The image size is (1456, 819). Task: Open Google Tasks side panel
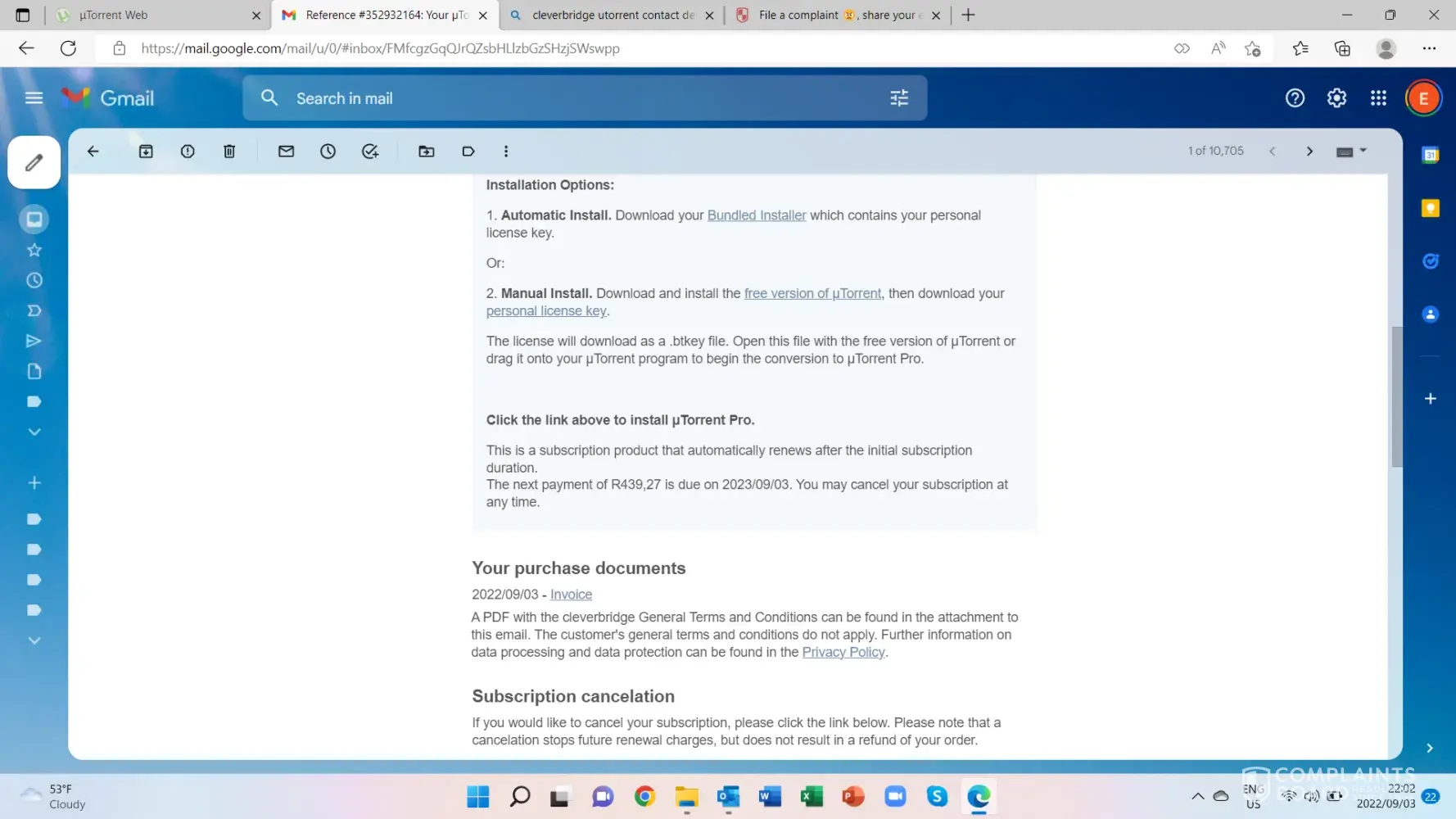(x=1431, y=261)
